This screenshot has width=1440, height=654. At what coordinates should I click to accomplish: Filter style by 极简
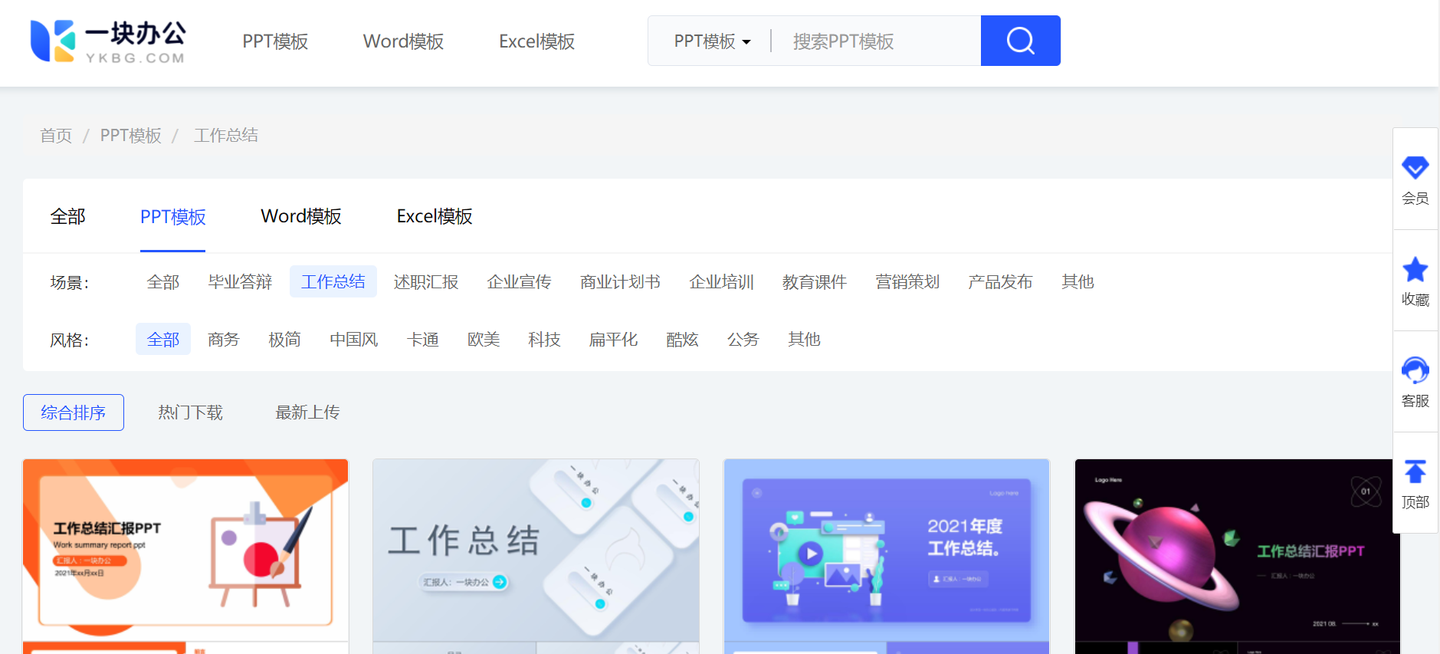coord(285,339)
